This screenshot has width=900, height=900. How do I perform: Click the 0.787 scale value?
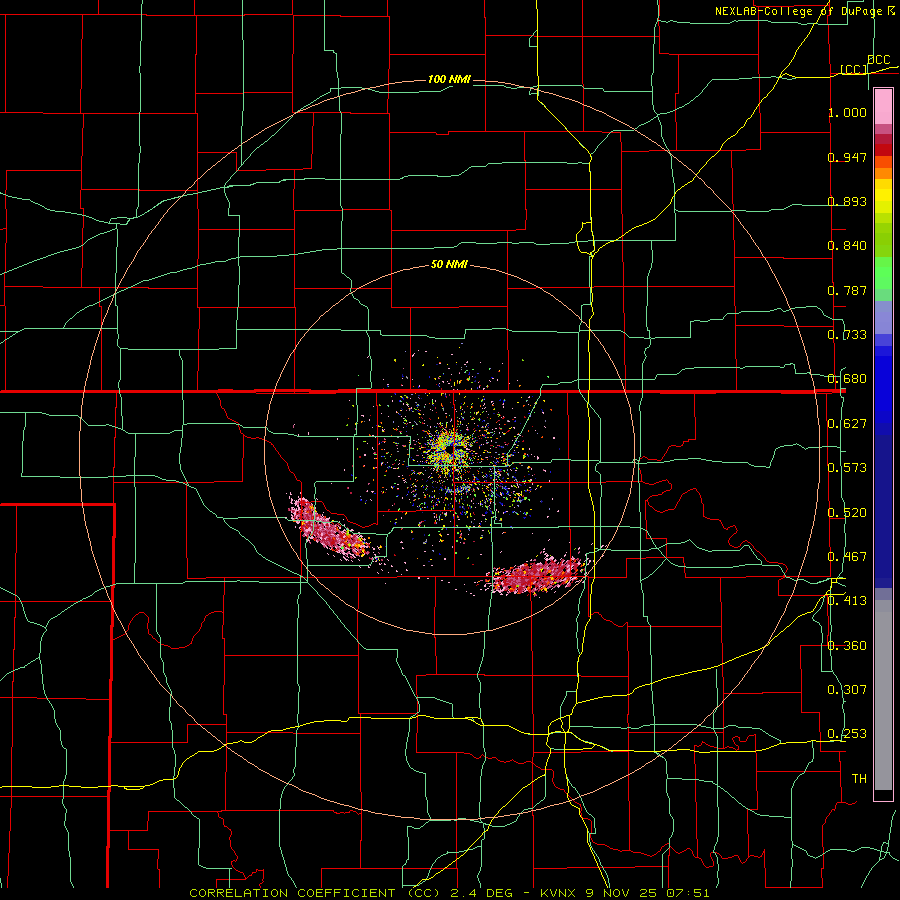click(x=847, y=290)
